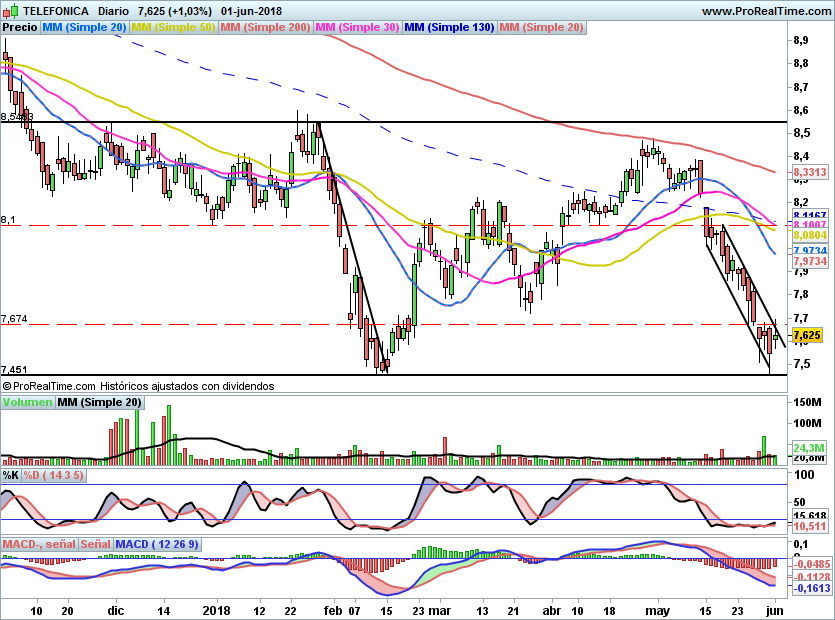Click the -0,1613 MACD value tag
The width and height of the screenshot is (835, 620).
tap(812, 588)
